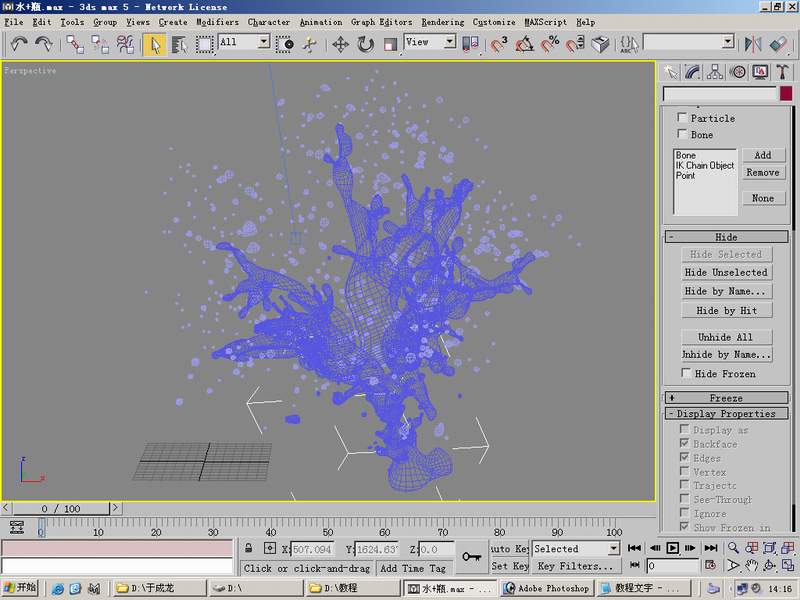
Task: Open the Modifiers menu
Action: click(217, 21)
